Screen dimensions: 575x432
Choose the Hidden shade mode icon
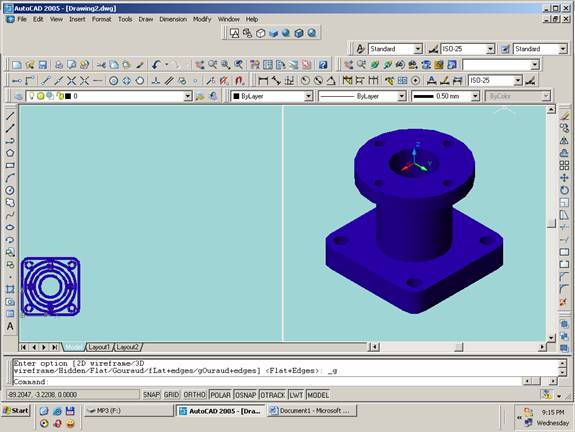pyautogui.click(x=260, y=33)
